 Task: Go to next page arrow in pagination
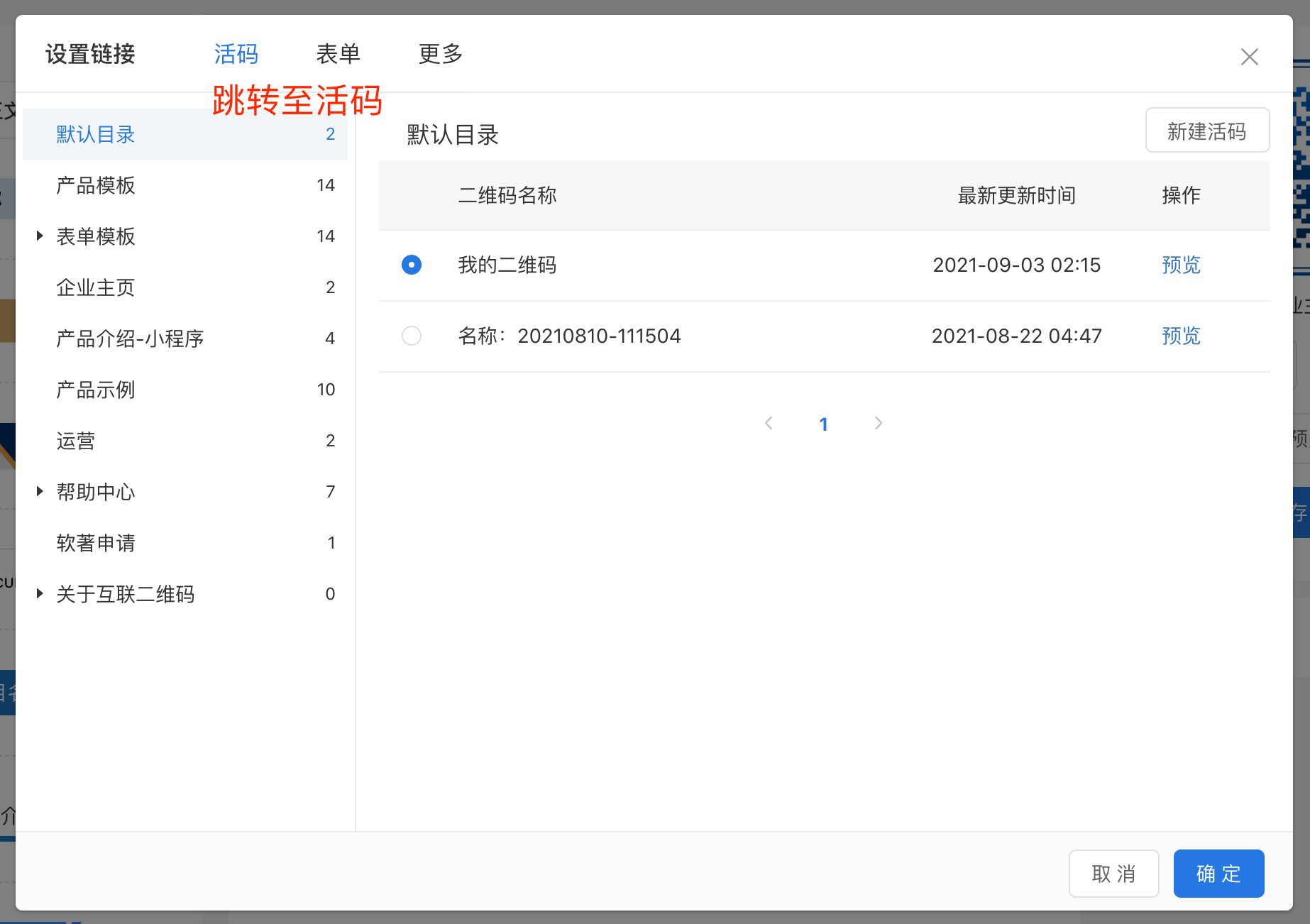tap(879, 424)
